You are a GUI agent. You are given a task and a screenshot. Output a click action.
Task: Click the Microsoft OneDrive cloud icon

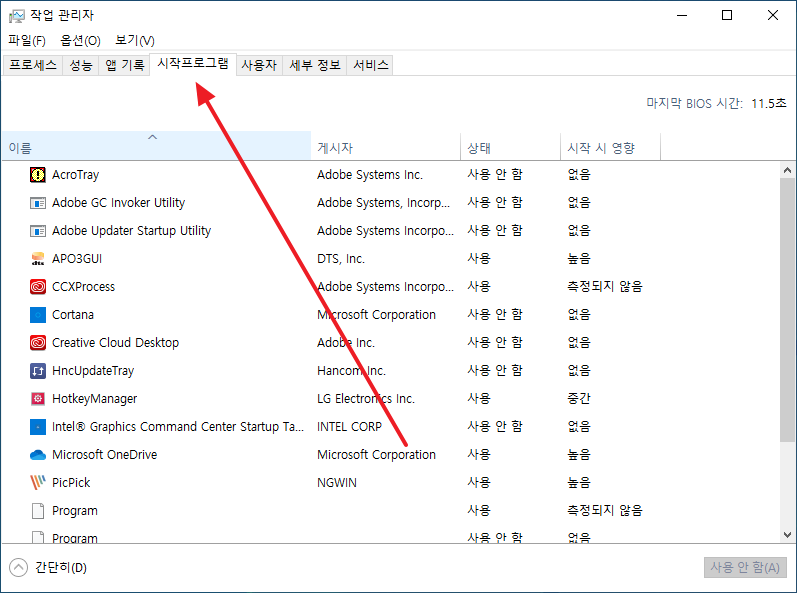38,455
